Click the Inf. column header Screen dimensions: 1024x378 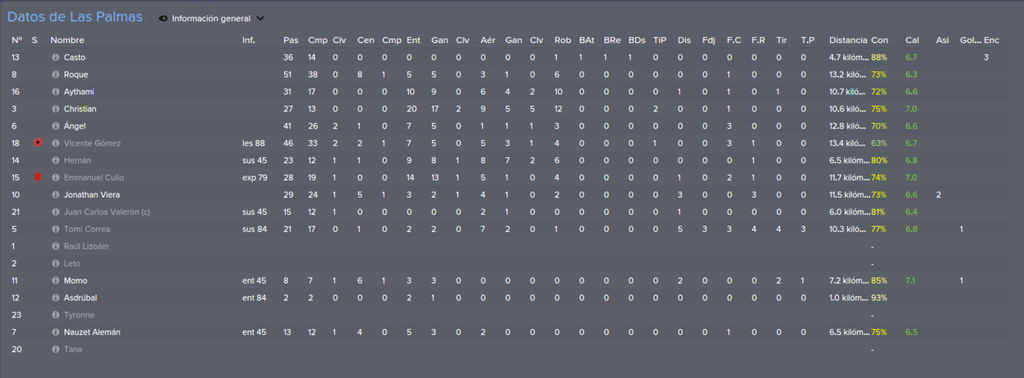[x=248, y=40]
